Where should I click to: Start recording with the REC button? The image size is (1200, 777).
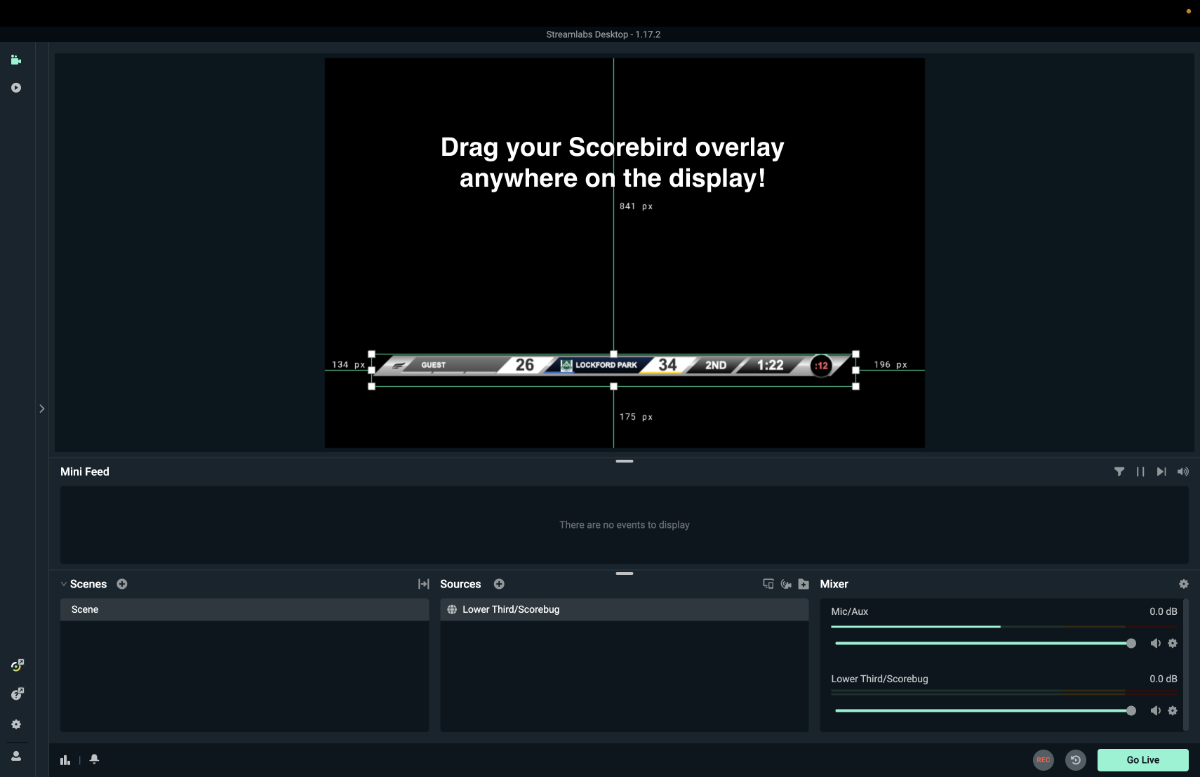pyautogui.click(x=1044, y=760)
